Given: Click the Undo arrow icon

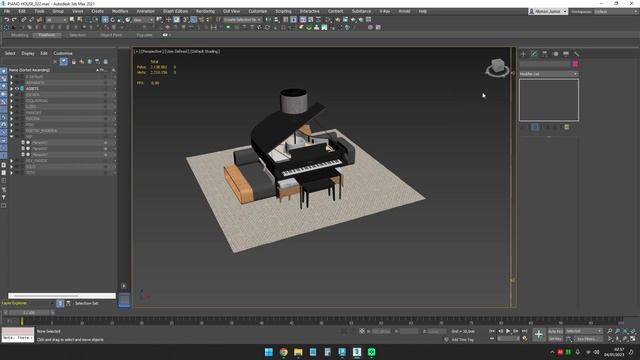Looking at the screenshot, I should point(6,20).
